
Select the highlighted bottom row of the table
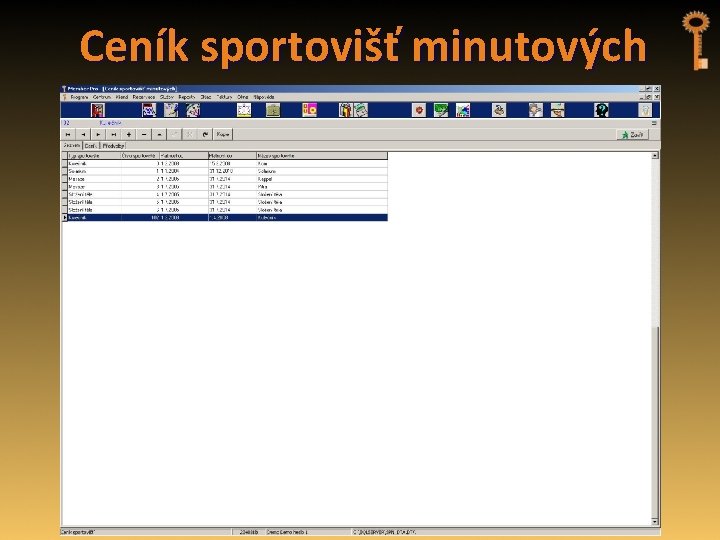click(x=227, y=218)
